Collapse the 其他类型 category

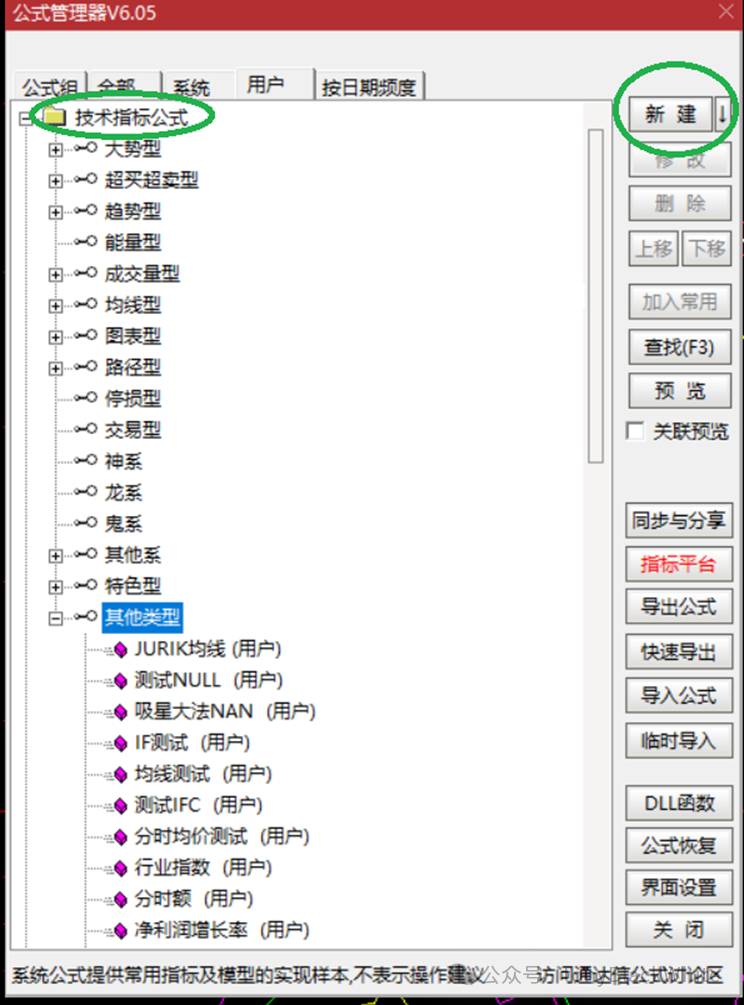pos(56,619)
